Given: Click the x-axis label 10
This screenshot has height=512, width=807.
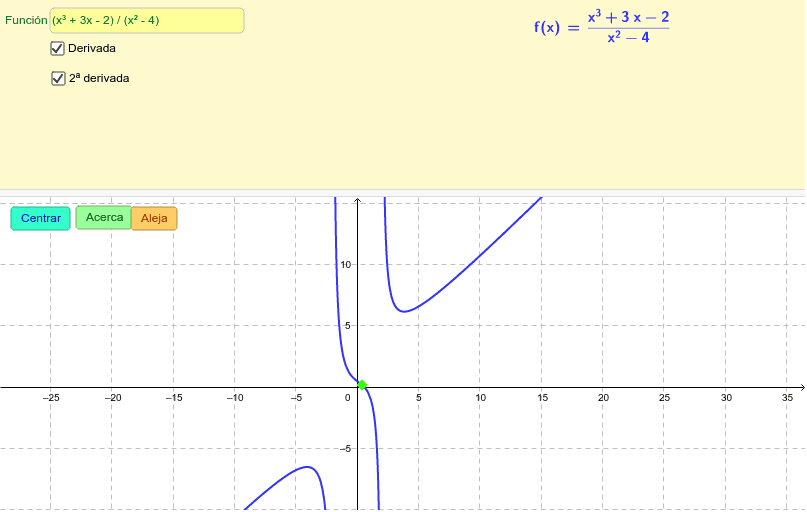Looking at the screenshot, I should click(x=480, y=398).
